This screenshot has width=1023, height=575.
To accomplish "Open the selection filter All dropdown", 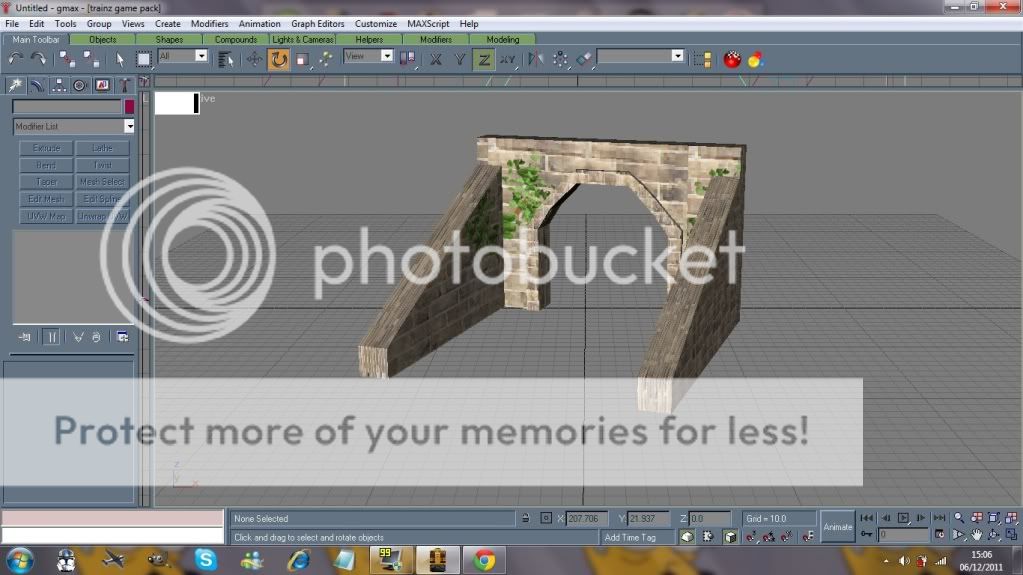I will 183,56.
